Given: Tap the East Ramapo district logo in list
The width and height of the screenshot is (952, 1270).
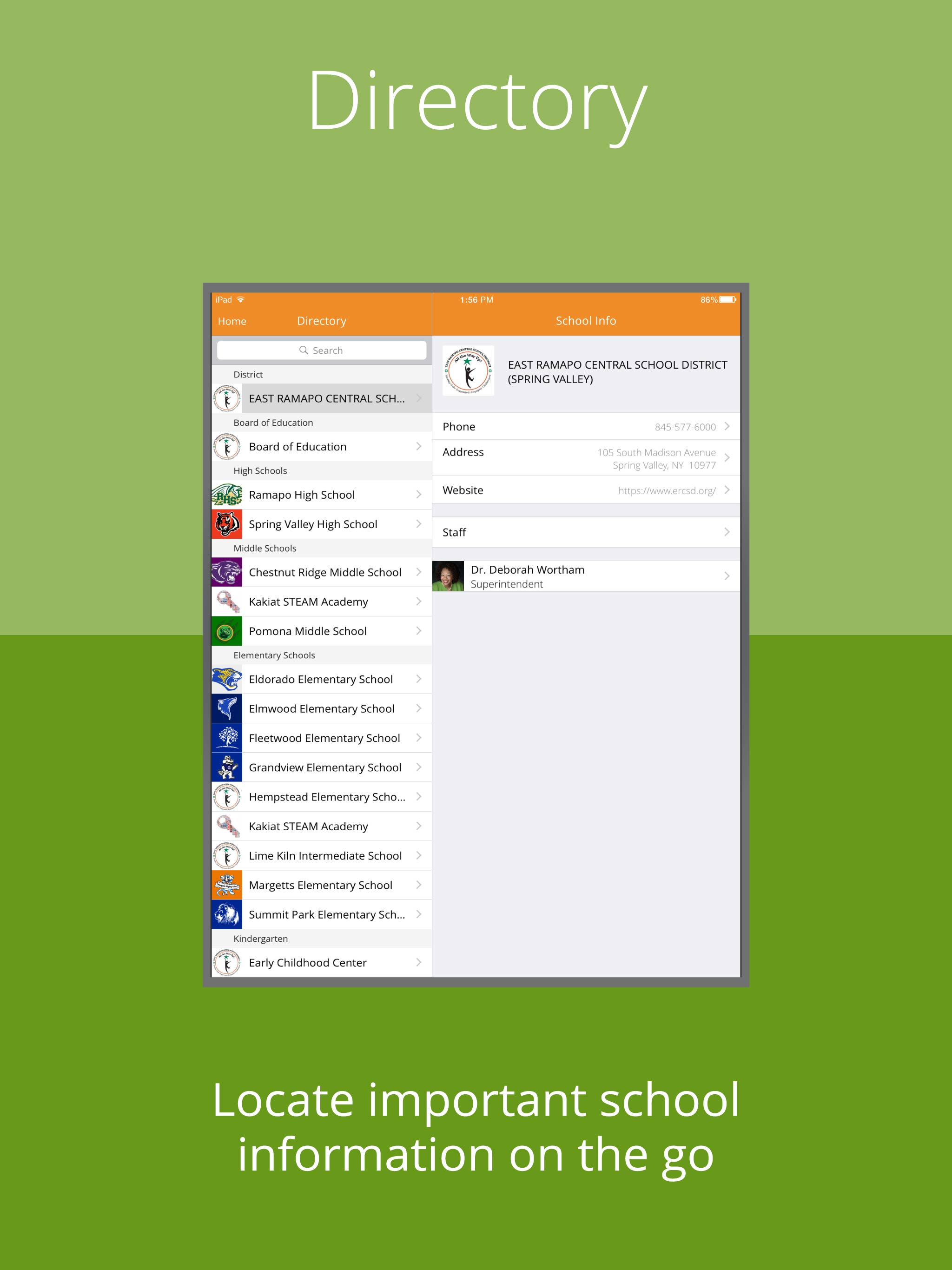Looking at the screenshot, I should tap(227, 398).
